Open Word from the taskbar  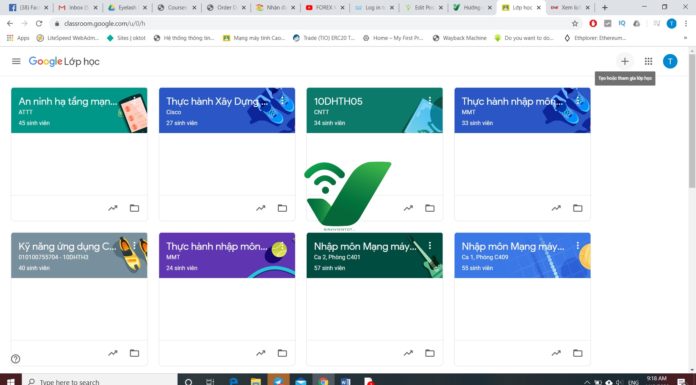pyautogui.click(x=345, y=381)
